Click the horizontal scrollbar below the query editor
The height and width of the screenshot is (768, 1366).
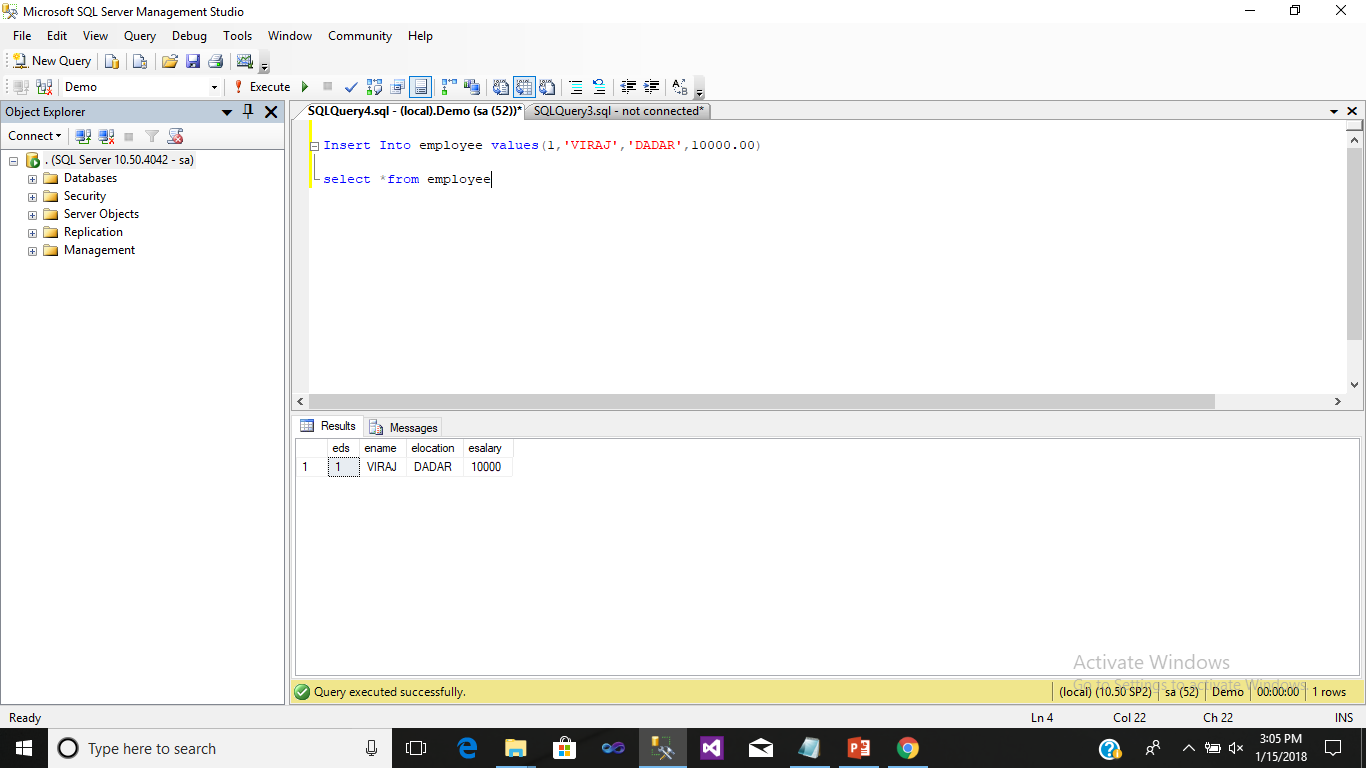(760, 401)
